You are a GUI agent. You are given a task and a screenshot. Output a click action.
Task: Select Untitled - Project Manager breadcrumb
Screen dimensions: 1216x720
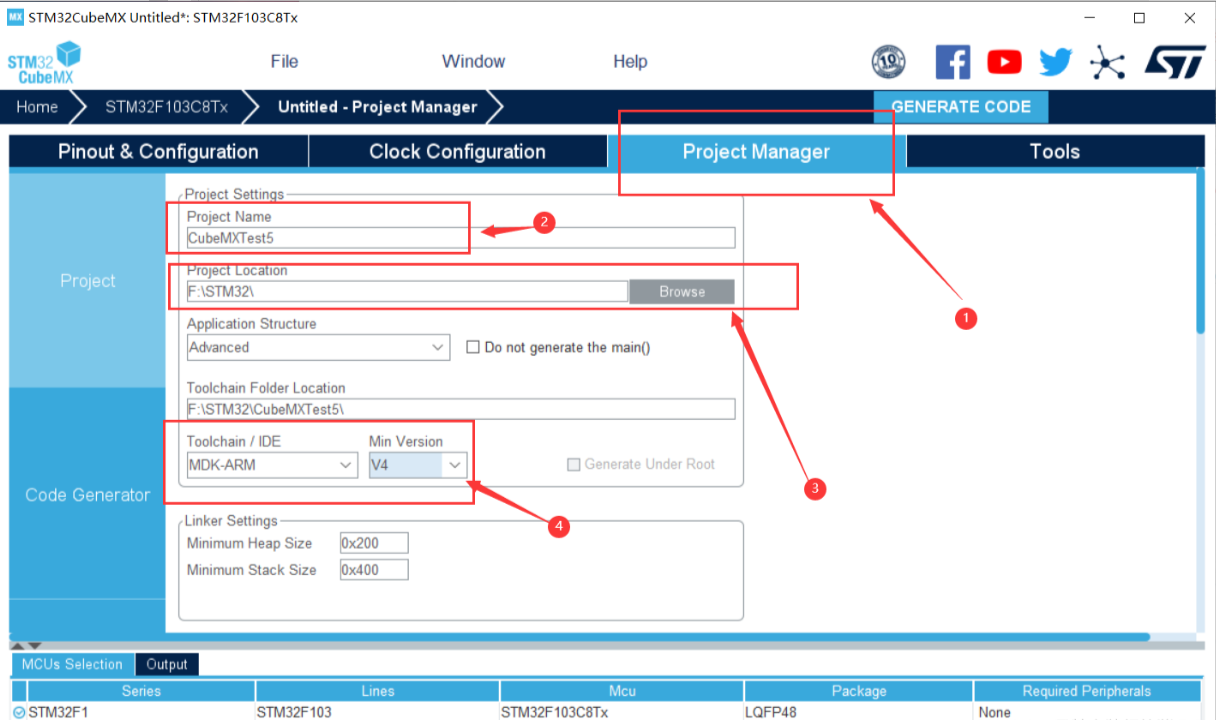coord(378,107)
